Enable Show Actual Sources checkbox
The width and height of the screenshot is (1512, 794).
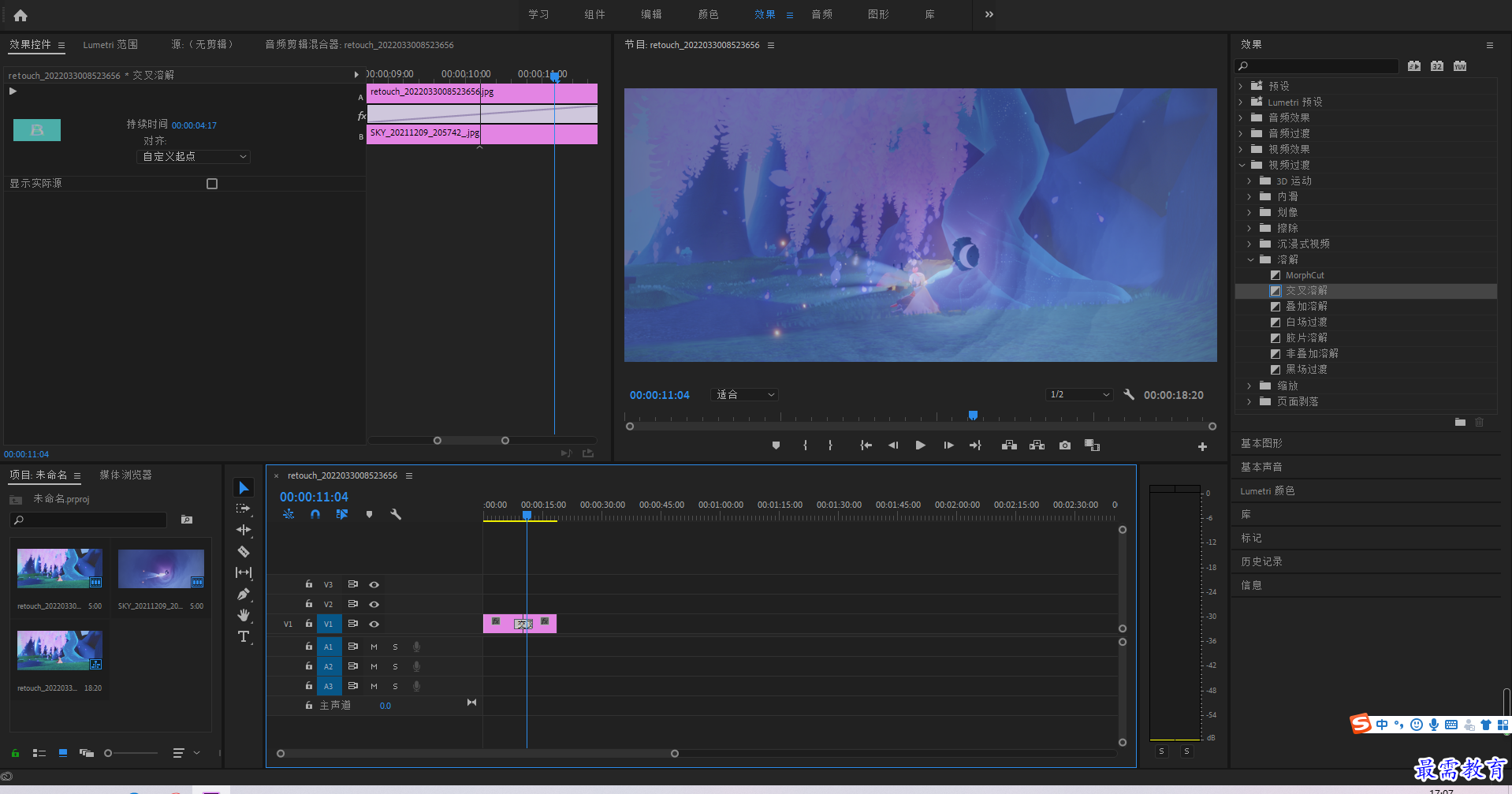tap(212, 184)
